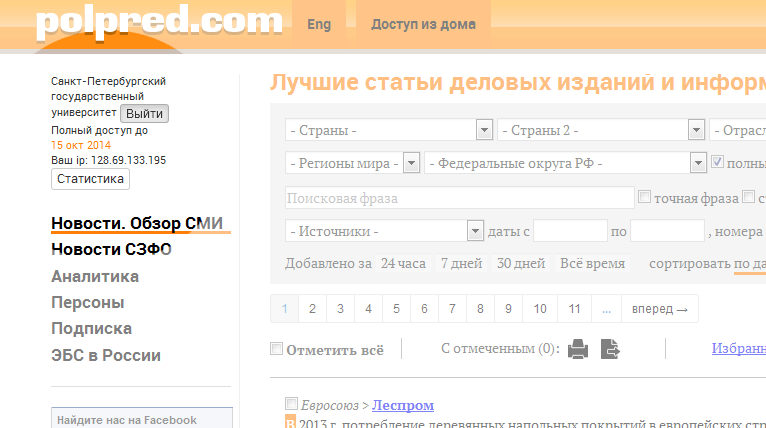Viewport: 766px width, 428px height.
Task: Go to page 5 of results
Action: pos(397,309)
